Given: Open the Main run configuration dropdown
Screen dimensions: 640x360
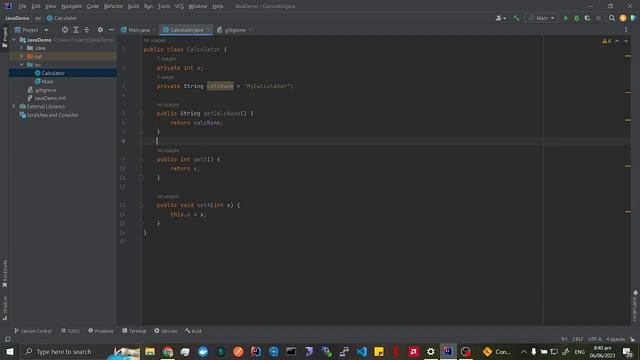Looking at the screenshot, I should pos(542,18).
